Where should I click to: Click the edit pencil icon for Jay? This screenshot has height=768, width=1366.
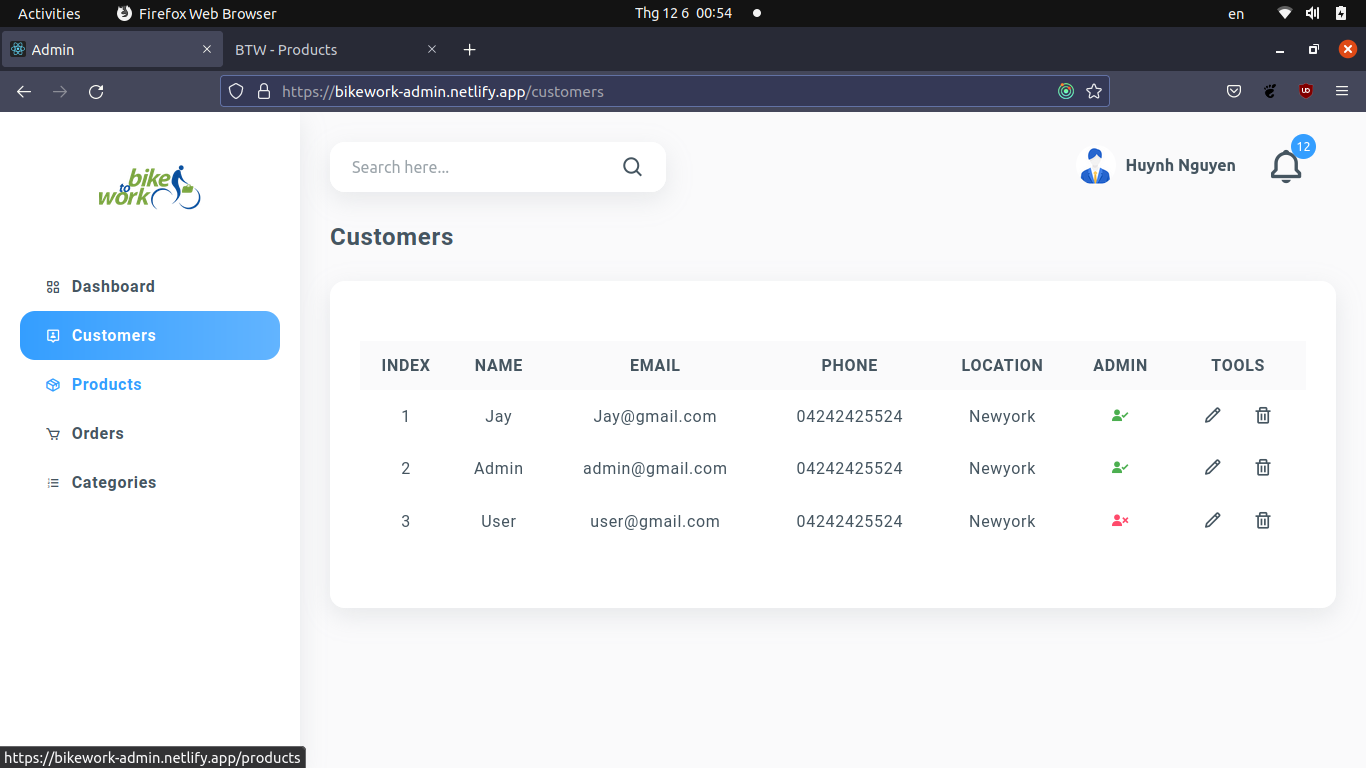tap(1212, 415)
